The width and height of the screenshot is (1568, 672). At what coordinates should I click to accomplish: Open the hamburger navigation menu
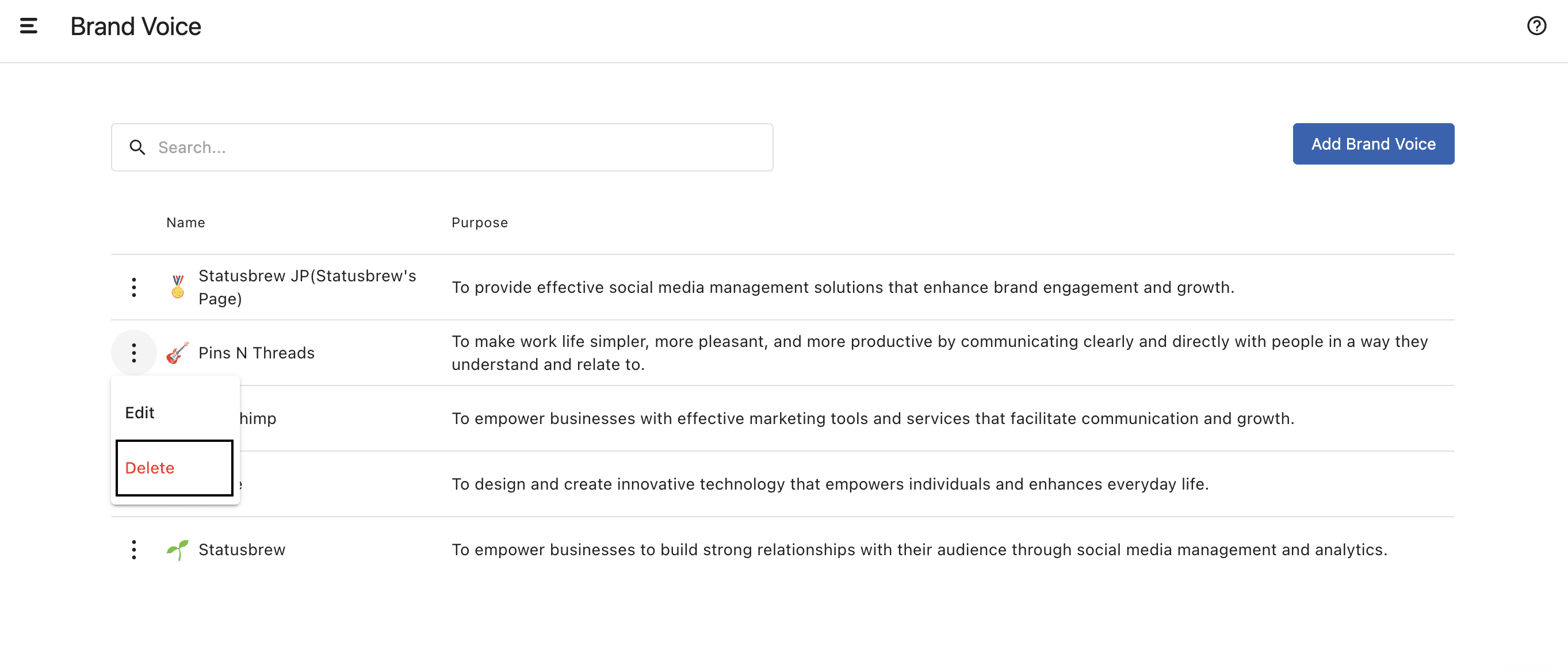[29, 26]
